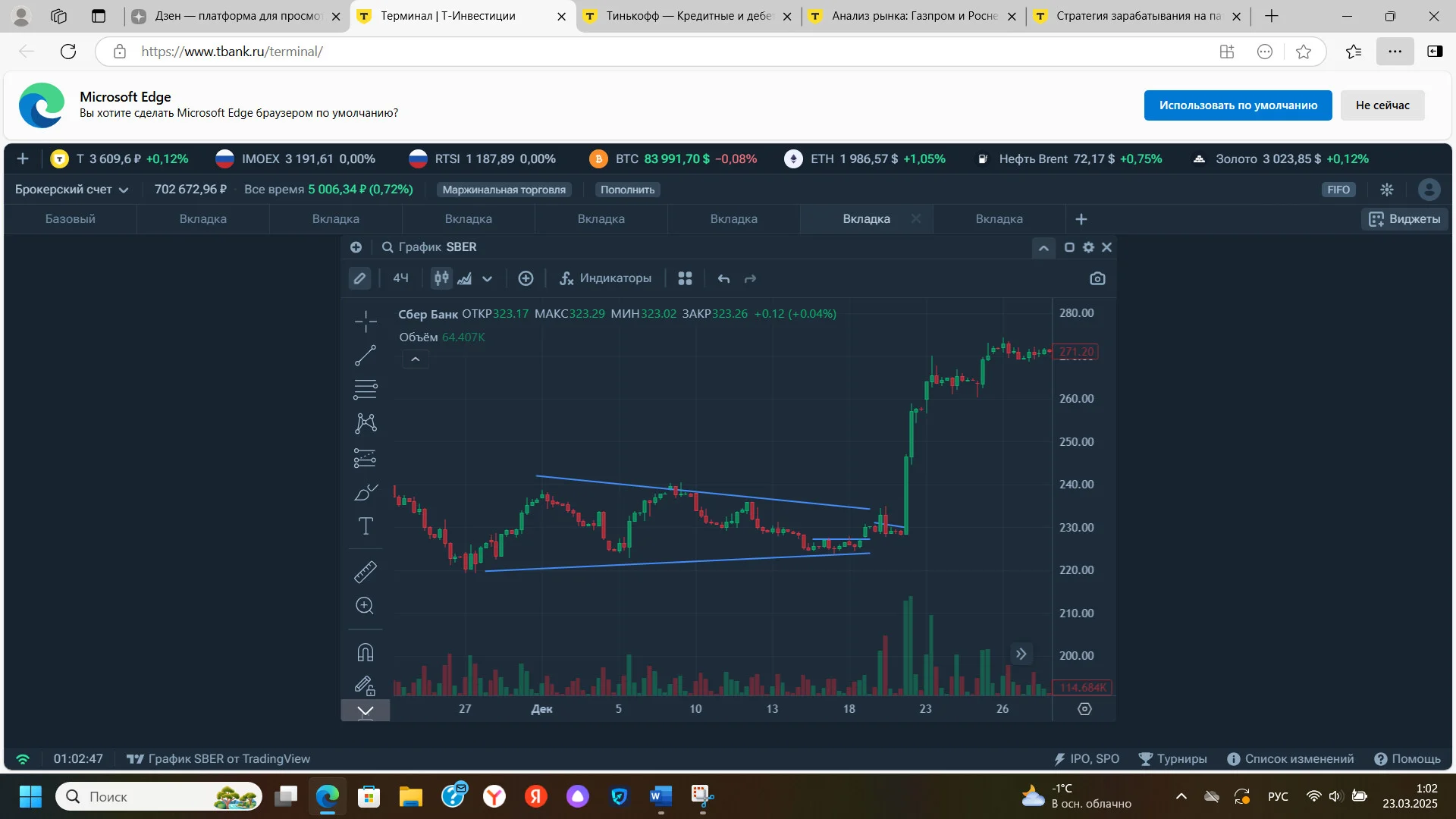Viewport: 1456px width, 819px height.
Task: Switch to the area chart type
Action: click(465, 278)
